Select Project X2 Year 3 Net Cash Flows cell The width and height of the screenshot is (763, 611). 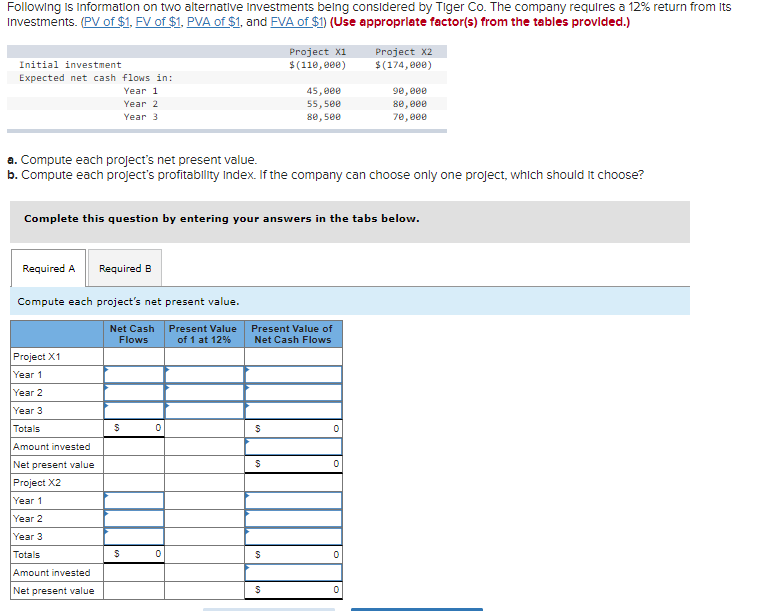click(134, 537)
